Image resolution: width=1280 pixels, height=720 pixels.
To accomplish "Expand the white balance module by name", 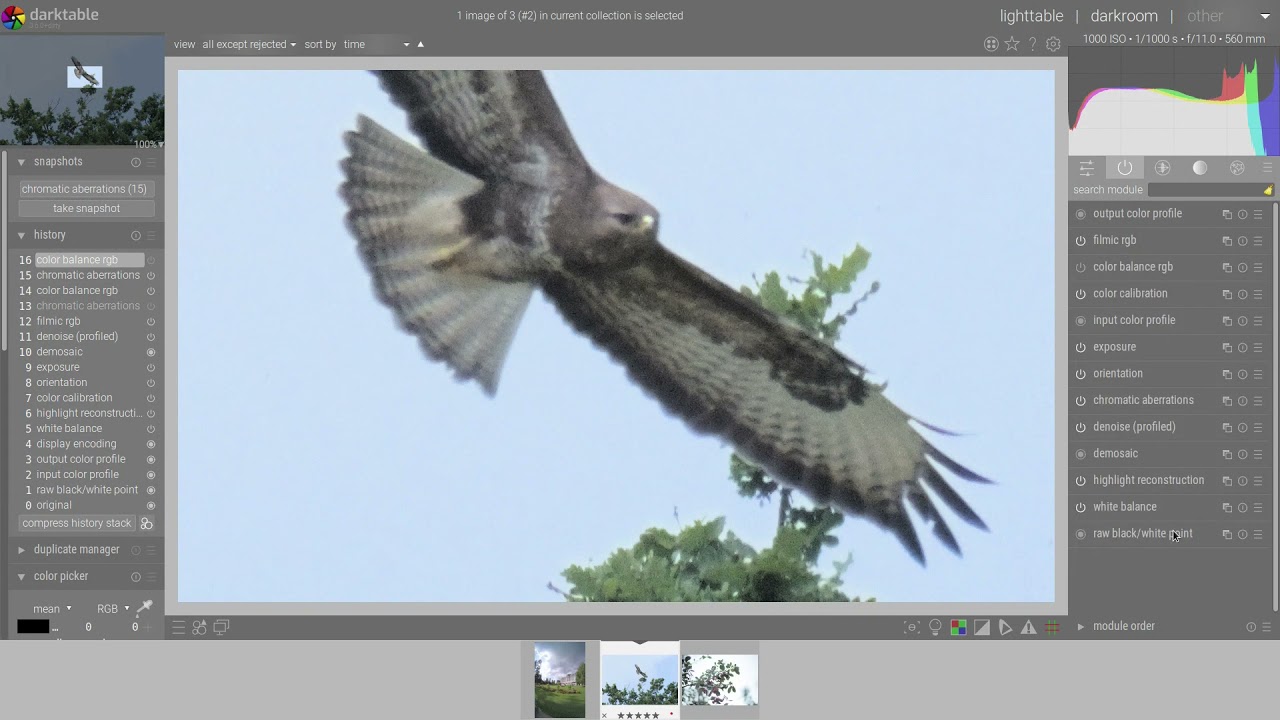I will pyautogui.click(x=1124, y=507).
